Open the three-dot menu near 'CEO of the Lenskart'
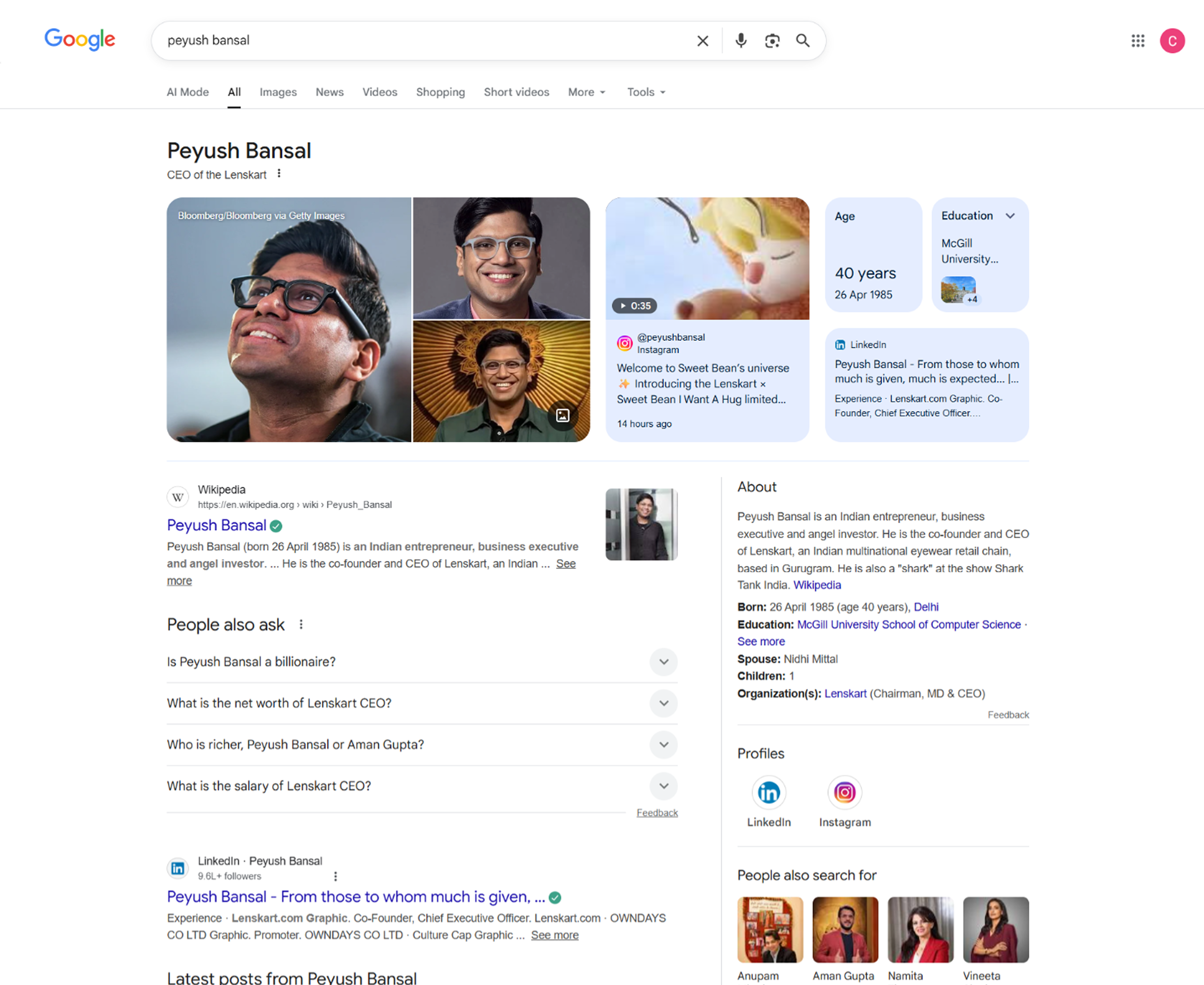 (279, 174)
